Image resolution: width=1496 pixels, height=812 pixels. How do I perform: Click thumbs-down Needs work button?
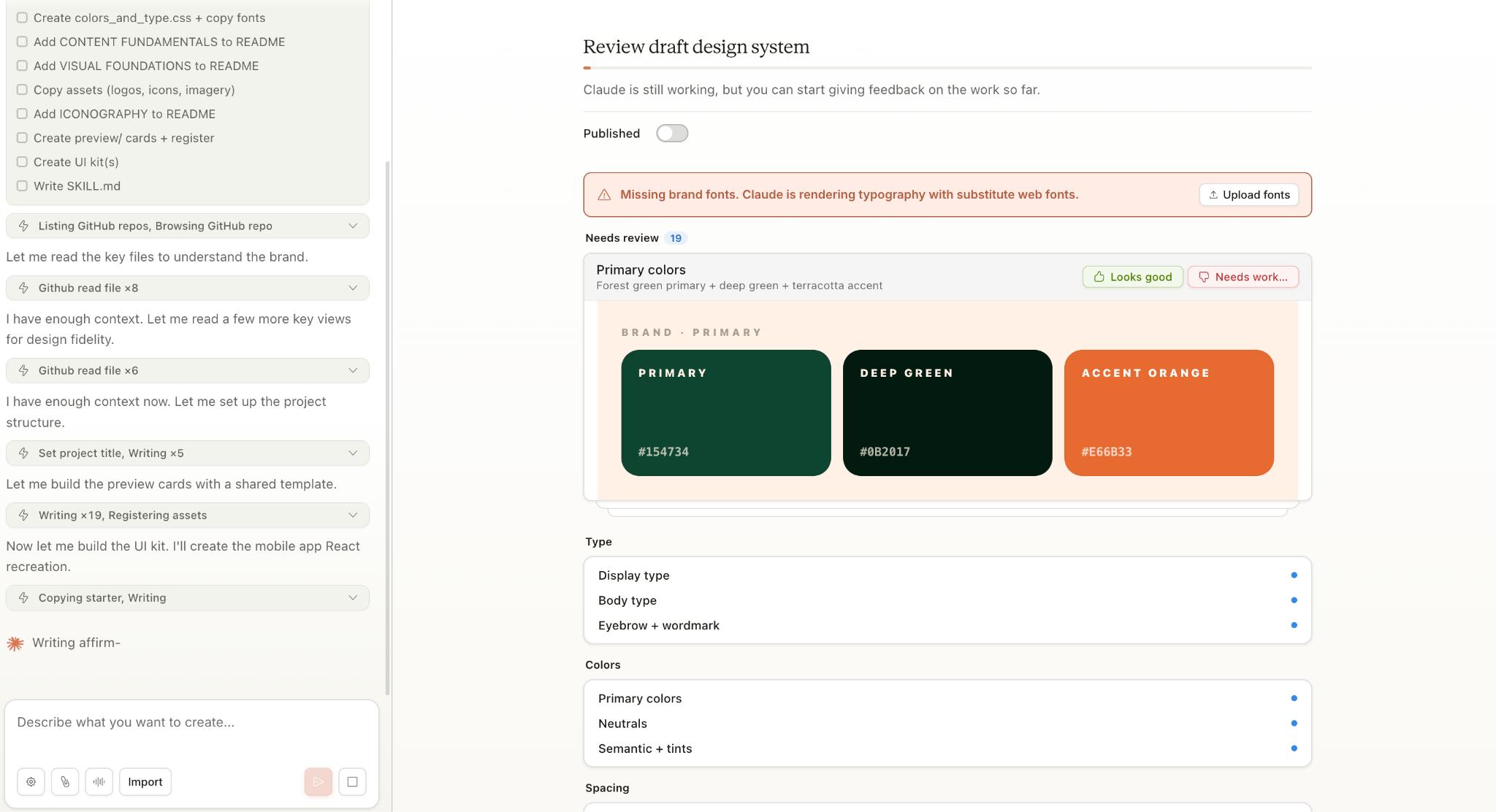tap(1243, 277)
